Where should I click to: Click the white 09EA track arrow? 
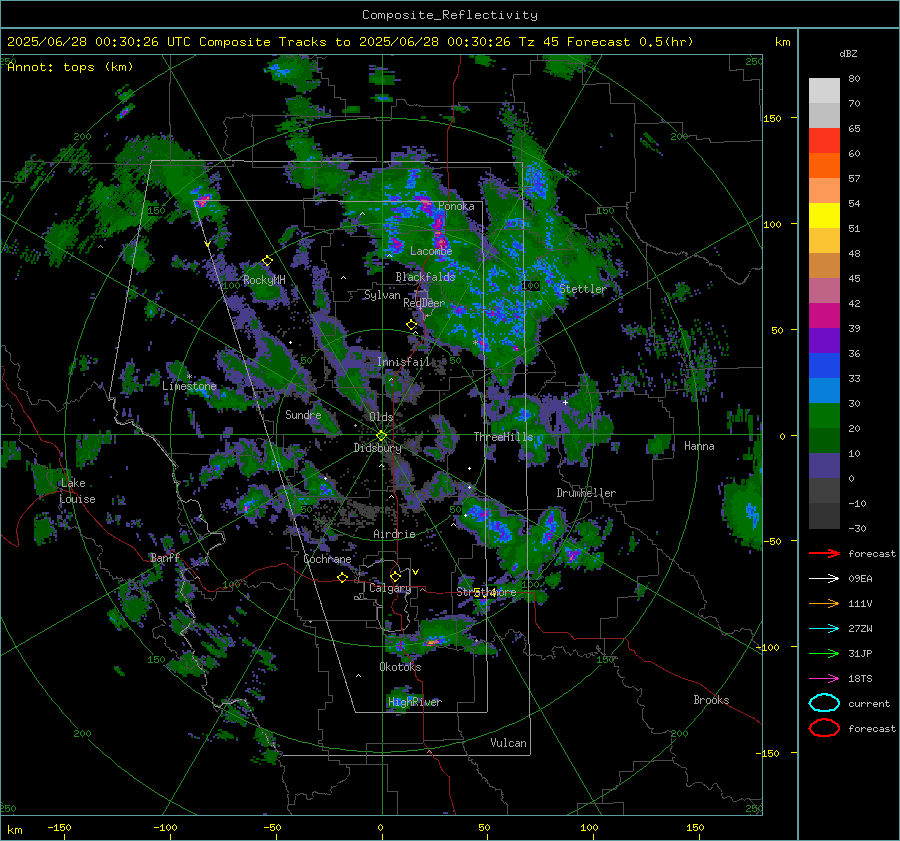(x=824, y=579)
